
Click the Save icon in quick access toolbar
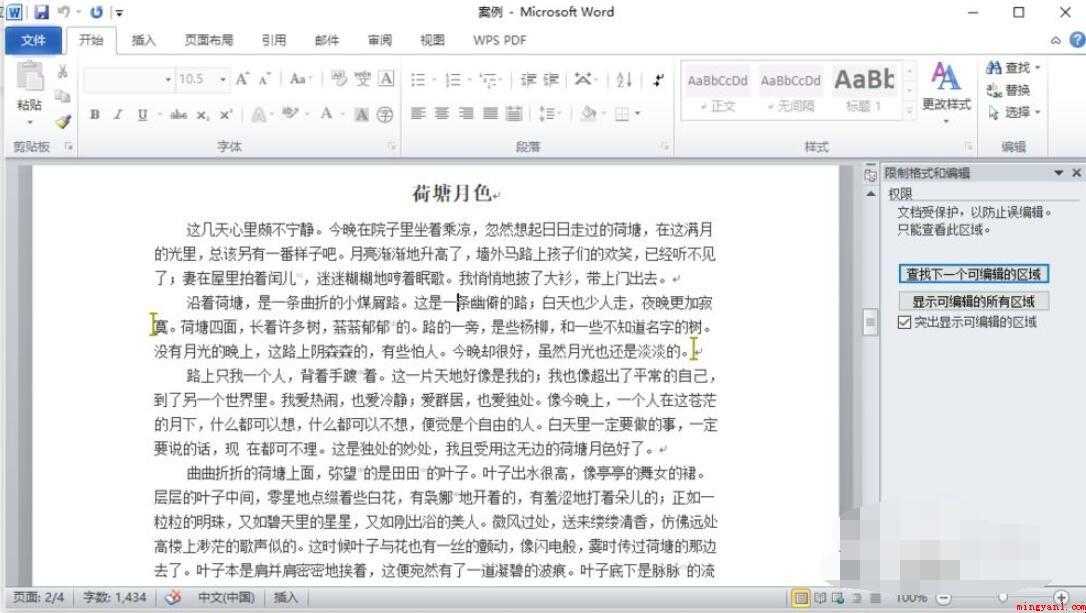pos(42,12)
